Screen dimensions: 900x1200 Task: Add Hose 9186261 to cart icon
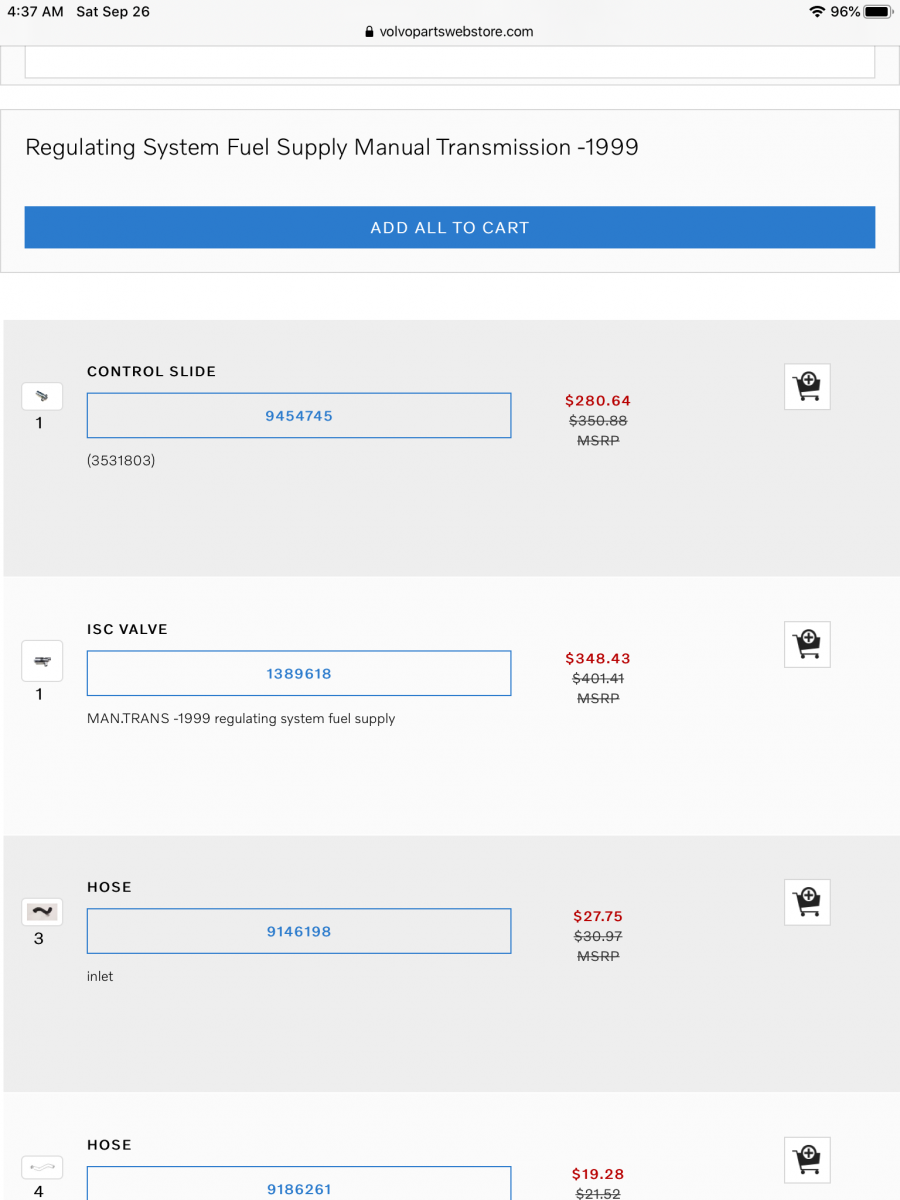[807, 1160]
